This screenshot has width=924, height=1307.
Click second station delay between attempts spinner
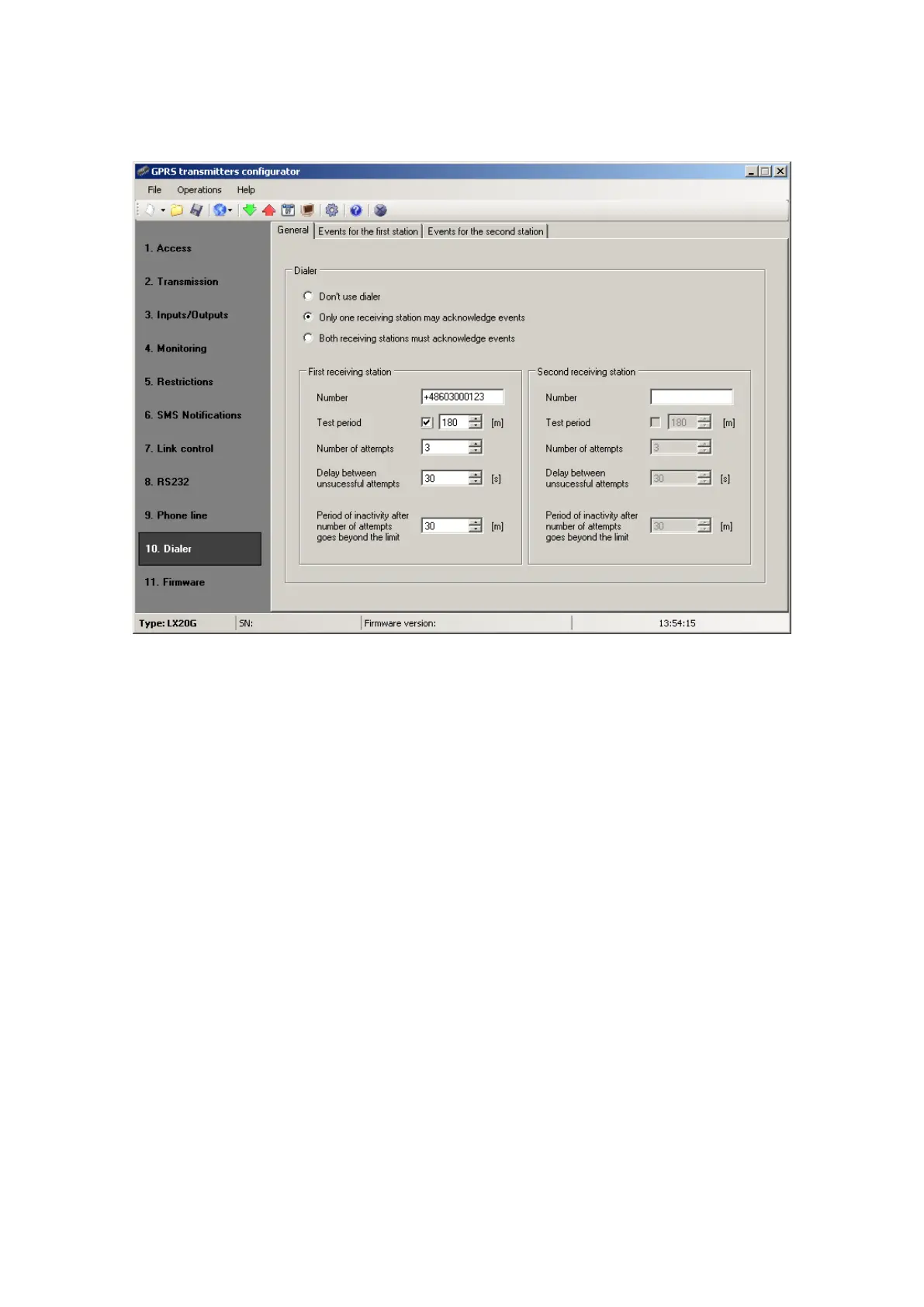point(704,479)
